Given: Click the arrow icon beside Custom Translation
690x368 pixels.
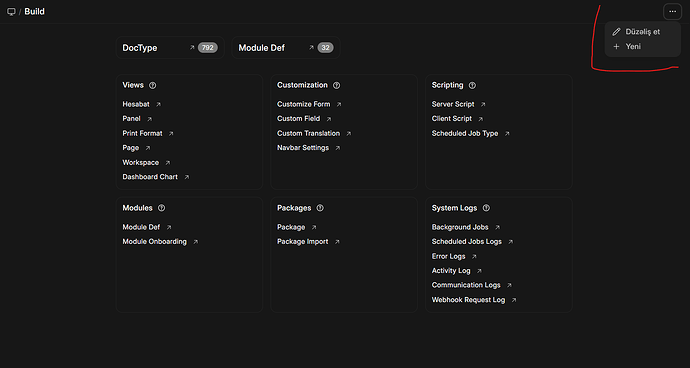Looking at the screenshot, I should pos(349,134).
